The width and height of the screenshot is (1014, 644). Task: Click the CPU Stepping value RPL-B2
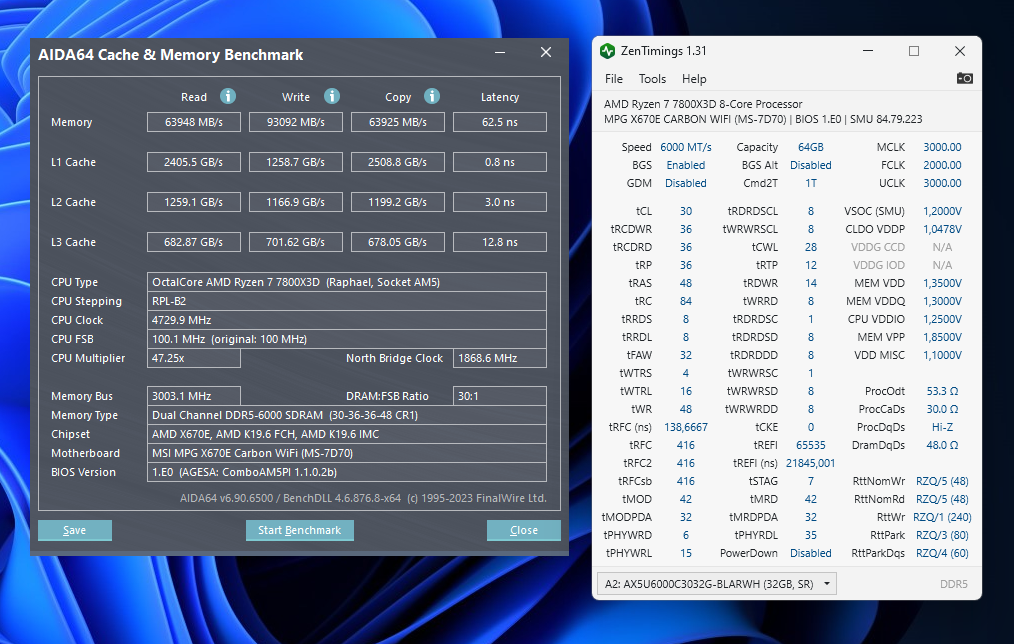(347, 301)
